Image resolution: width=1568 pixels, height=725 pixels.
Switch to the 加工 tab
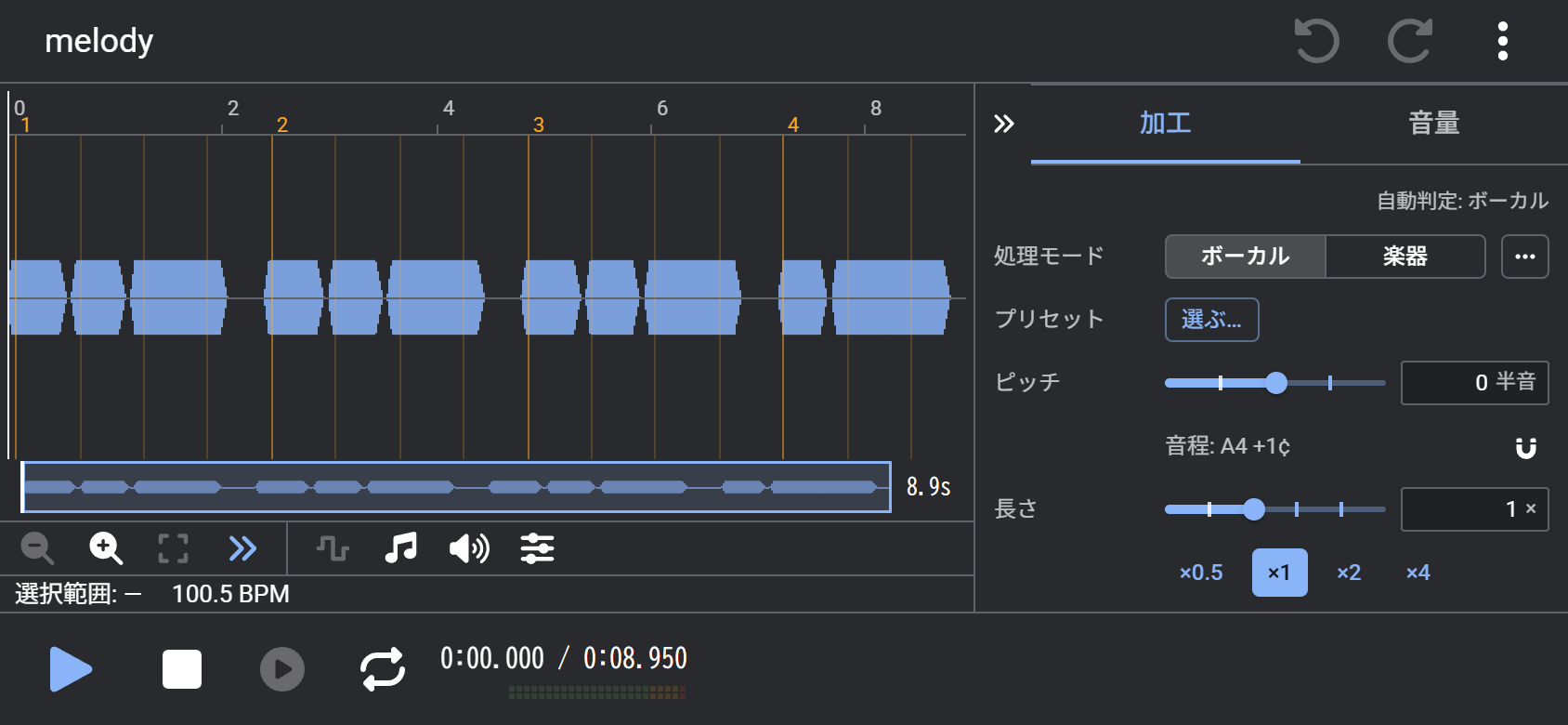click(1165, 124)
